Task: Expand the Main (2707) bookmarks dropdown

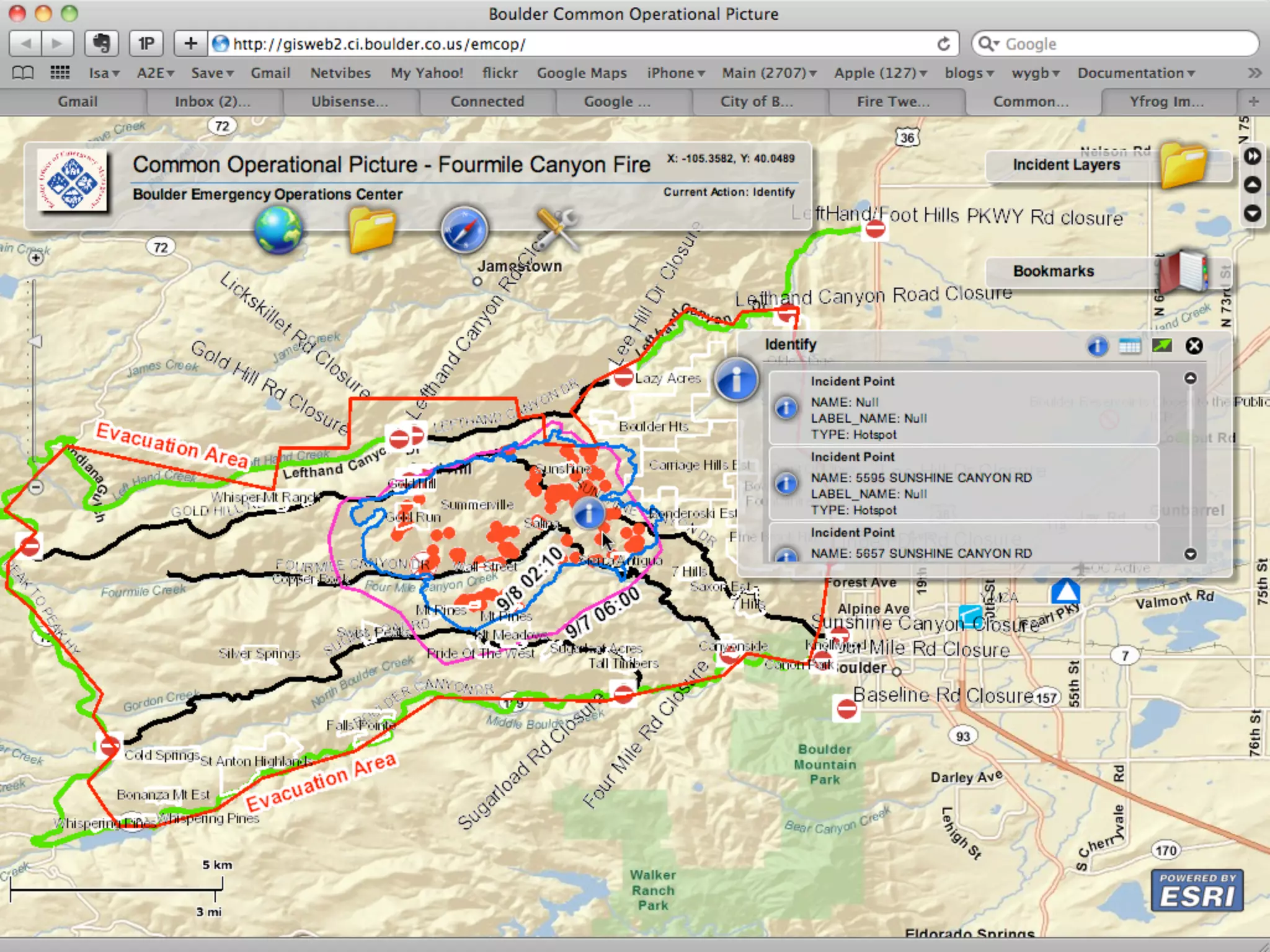Action: [769, 73]
